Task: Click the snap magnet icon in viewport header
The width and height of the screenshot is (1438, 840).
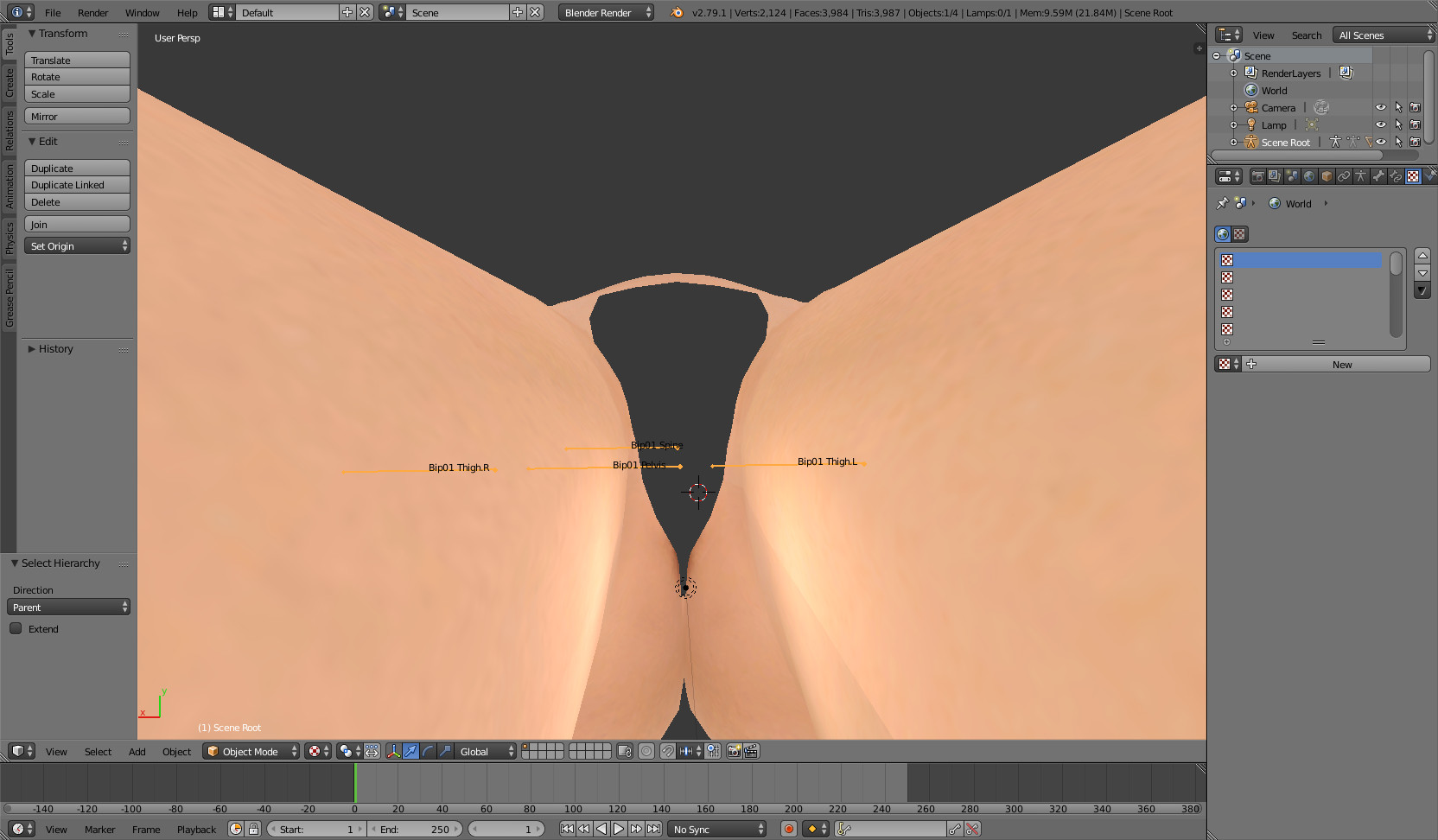Action: tap(668, 751)
